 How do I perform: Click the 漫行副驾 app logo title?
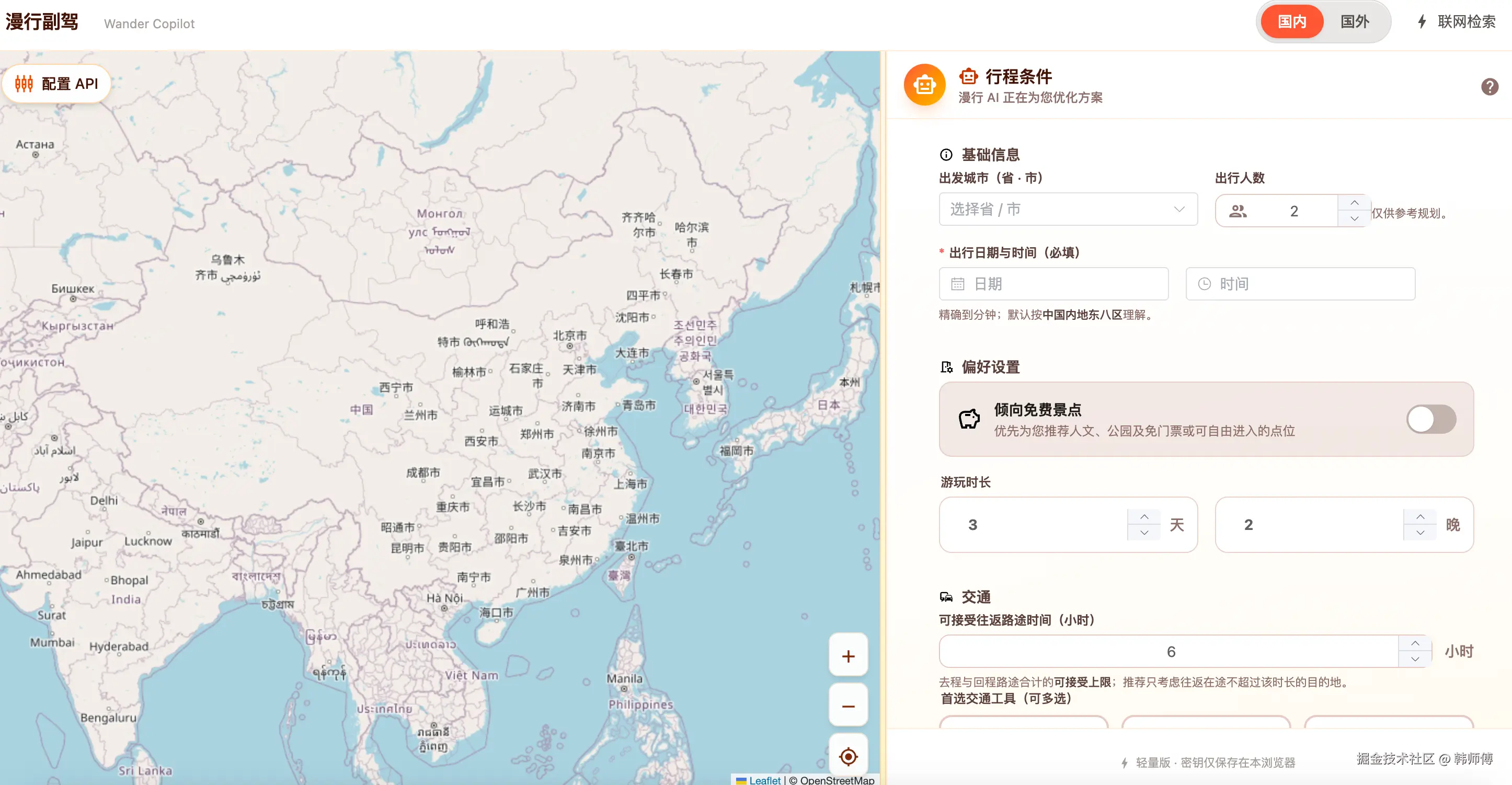pos(42,22)
